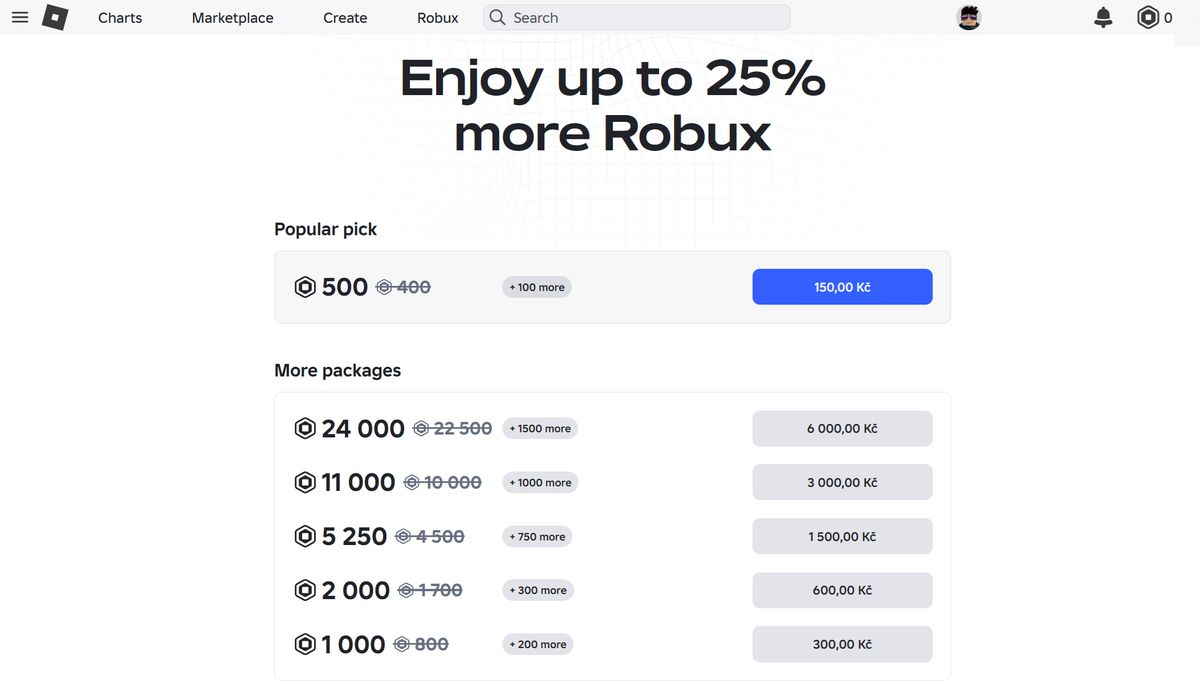This screenshot has height=684, width=1200.
Task: Click the "+ 100 more" bonus badge
Action: click(537, 288)
